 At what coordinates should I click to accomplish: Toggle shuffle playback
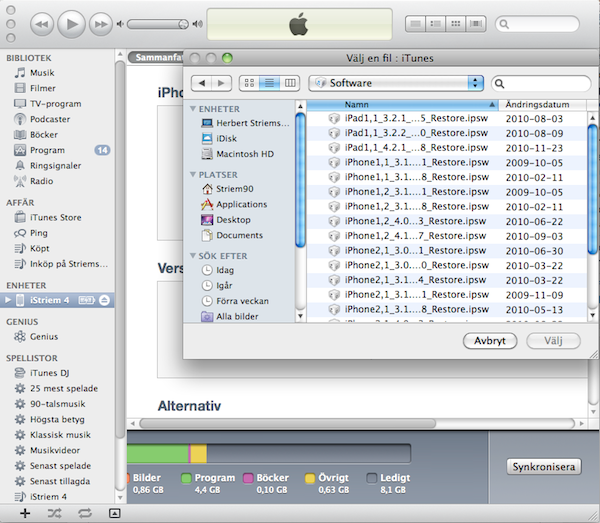(x=55, y=513)
